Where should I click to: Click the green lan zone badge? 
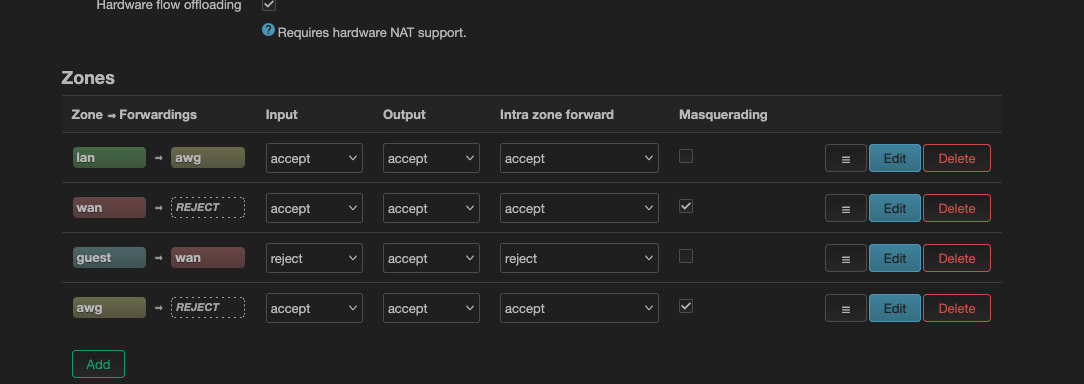(x=109, y=158)
